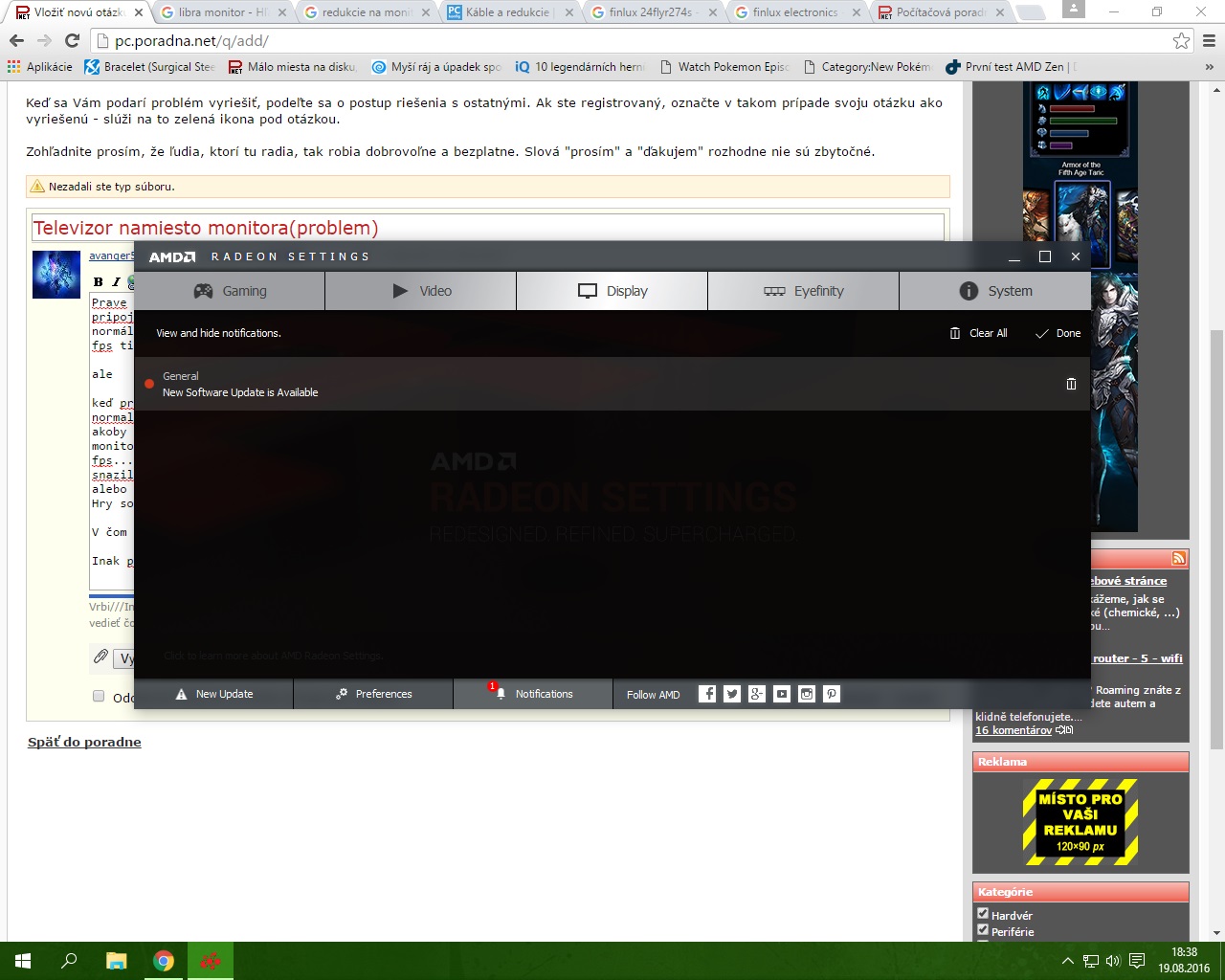Viewport: 1225px width, 980px height.
Task: Click the 'MÍSTO PRO VAŠI REKLAMU' ad banner
Action: (1080, 822)
